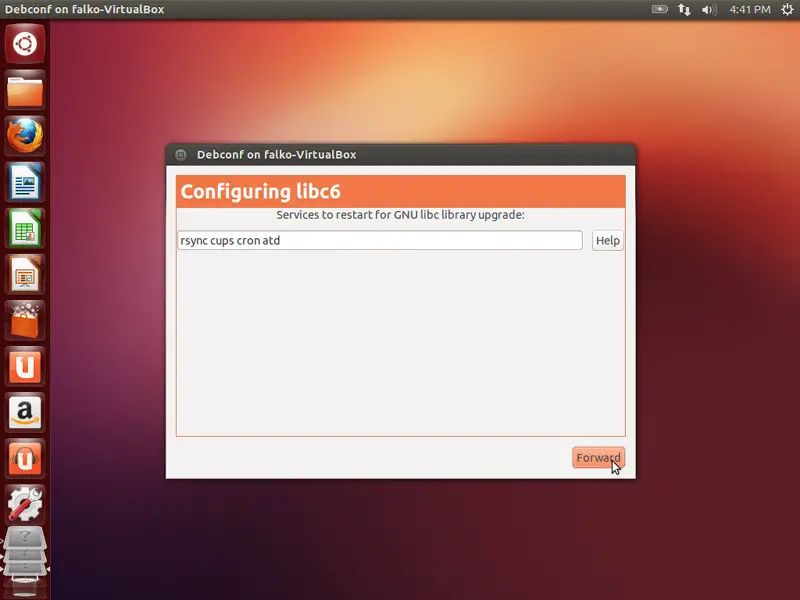Viewport: 800px width, 600px height.
Task: Open LibreOffice Calc spreadsheet icon
Action: (x=25, y=228)
